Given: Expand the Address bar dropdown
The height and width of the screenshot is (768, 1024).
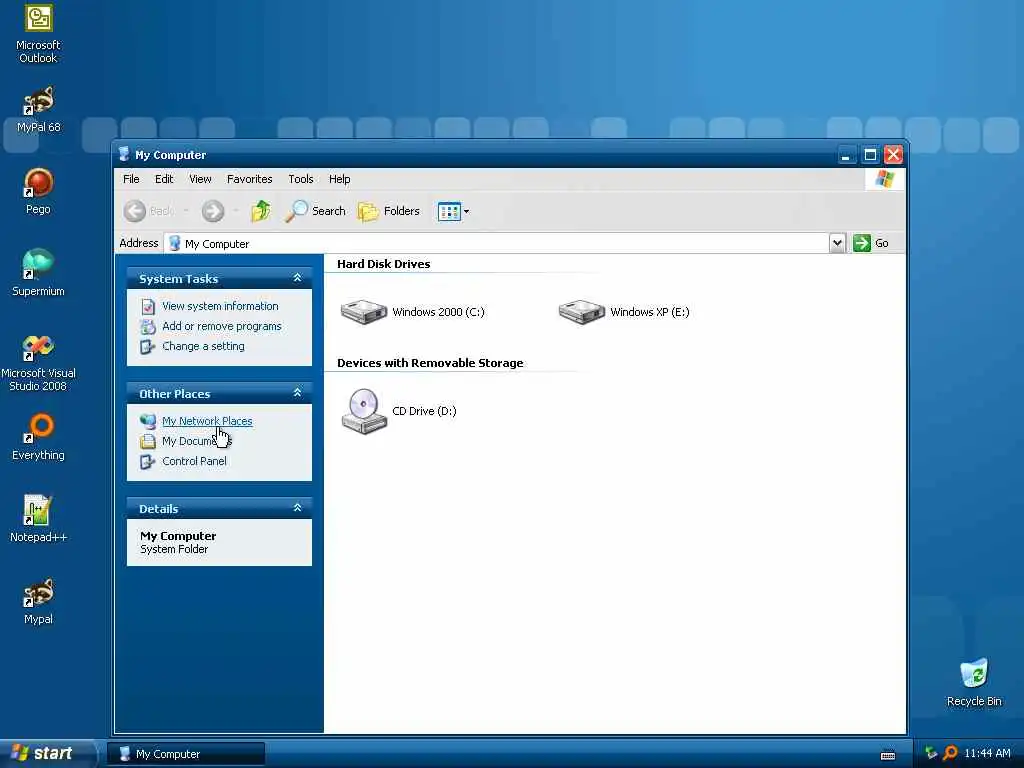Looking at the screenshot, I should (837, 243).
